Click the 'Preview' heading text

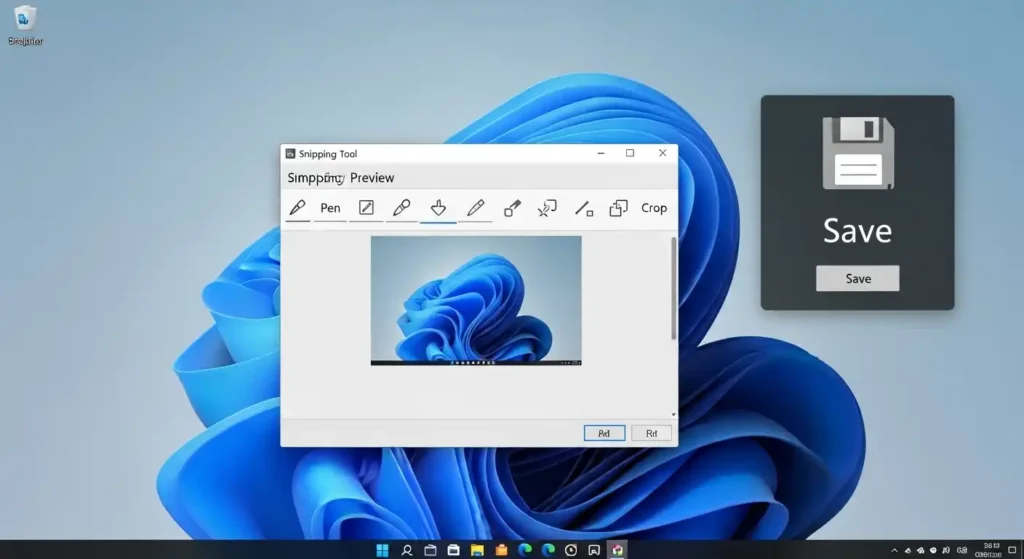(372, 178)
